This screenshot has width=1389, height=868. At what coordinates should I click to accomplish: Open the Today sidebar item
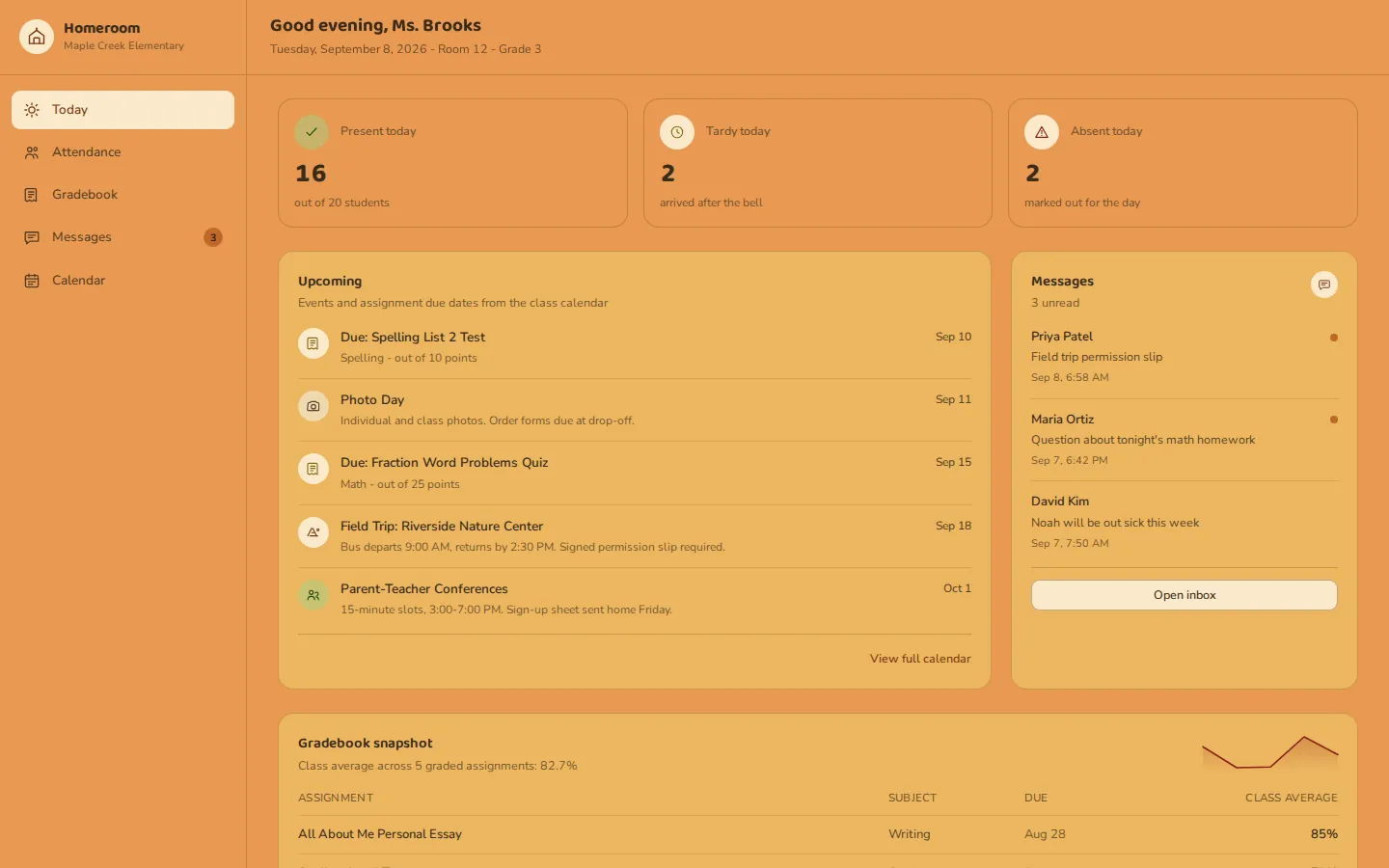click(123, 110)
